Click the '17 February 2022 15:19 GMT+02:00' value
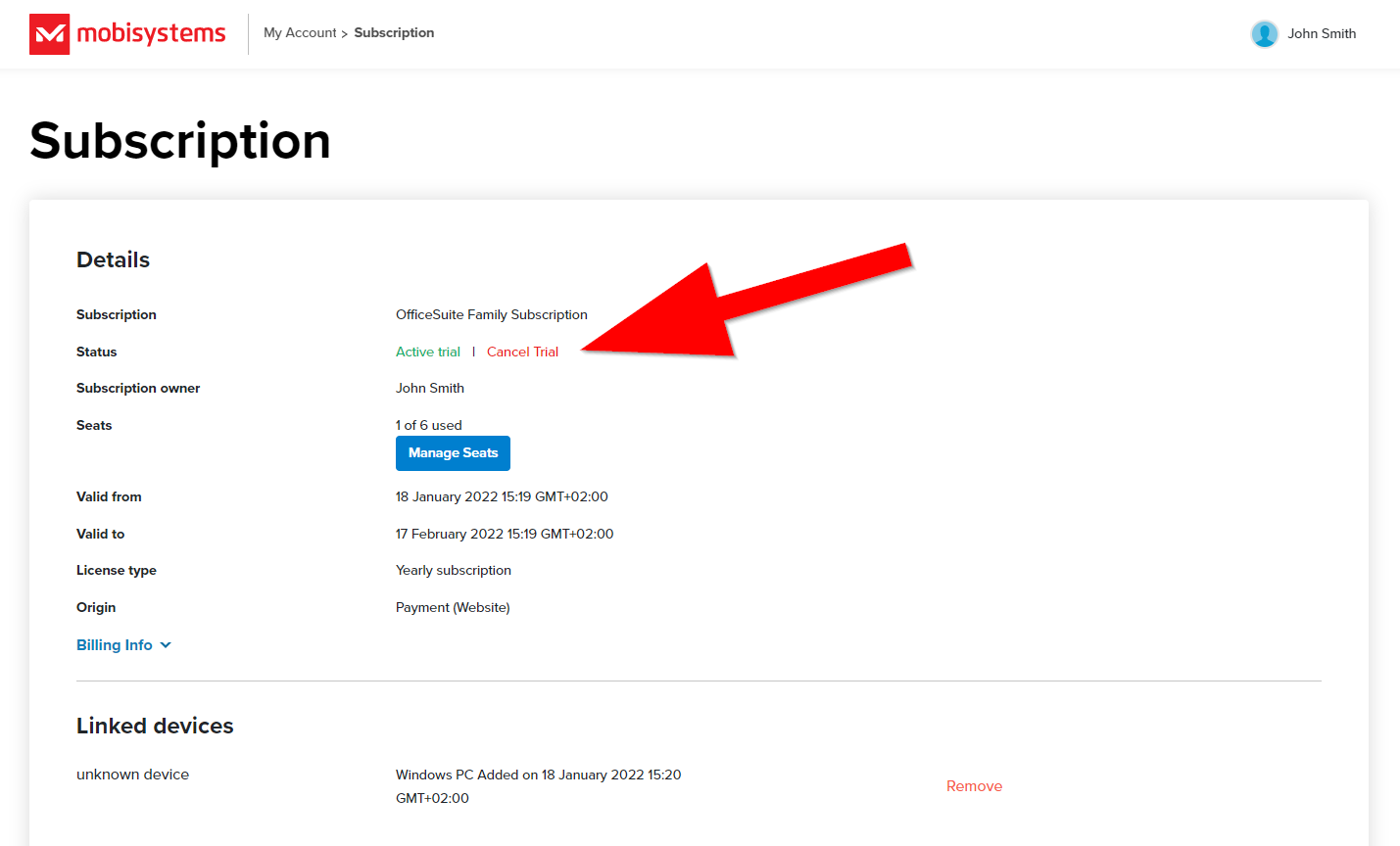 click(x=505, y=534)
